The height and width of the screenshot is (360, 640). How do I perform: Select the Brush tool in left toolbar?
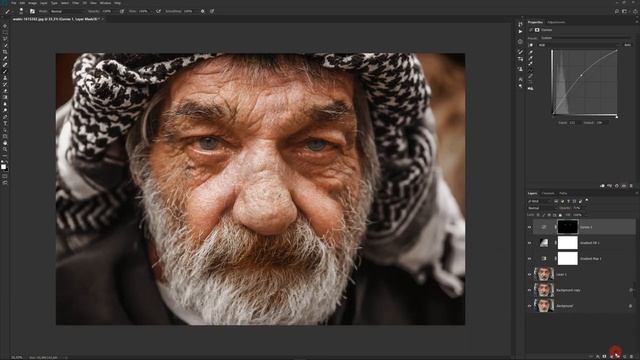5,71
